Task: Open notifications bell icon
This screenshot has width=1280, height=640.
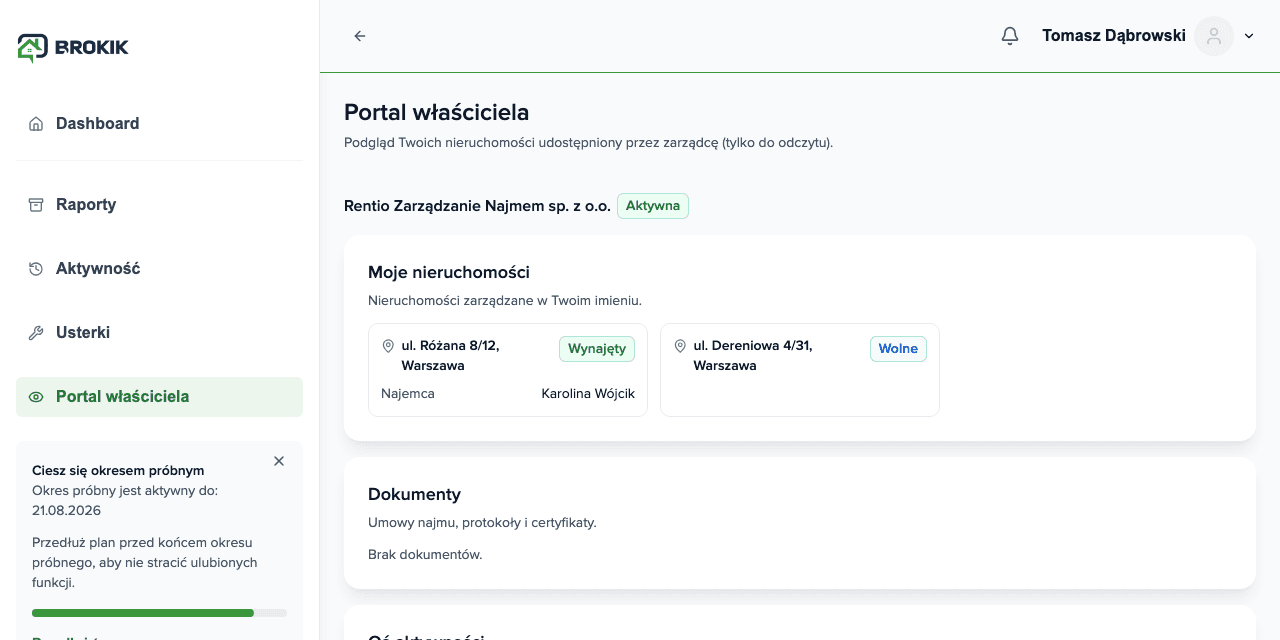Action: tap(1010, 36)
